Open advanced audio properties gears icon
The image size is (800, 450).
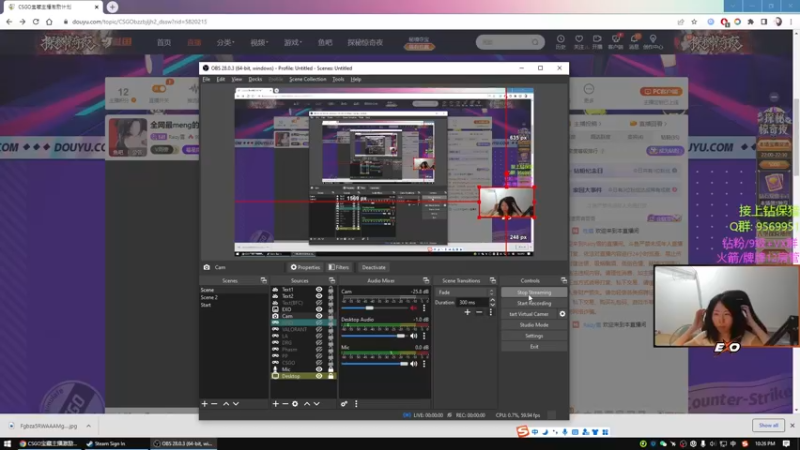click(x=344, y=404)
